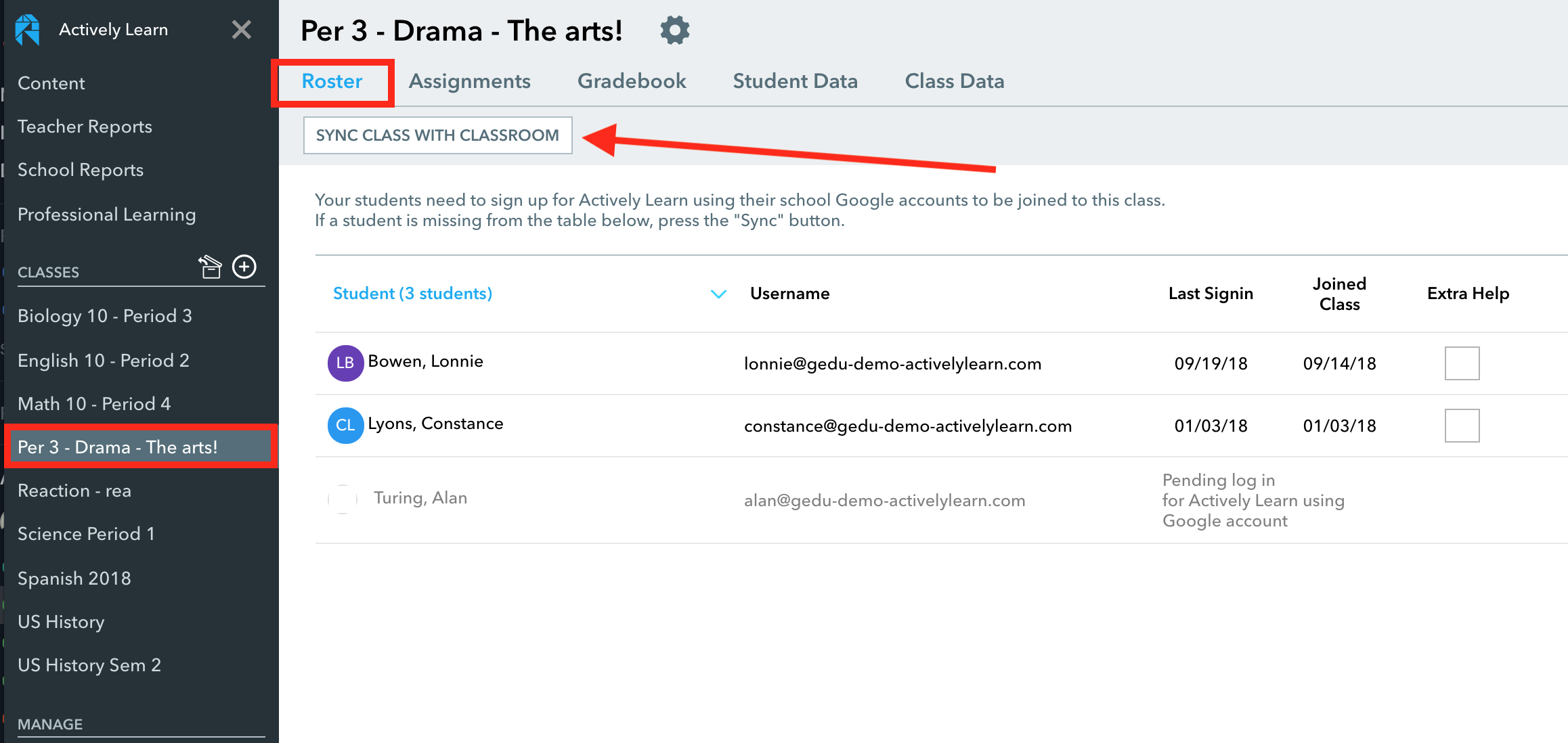Click Pending log in status text

[x=1253, y=501]
